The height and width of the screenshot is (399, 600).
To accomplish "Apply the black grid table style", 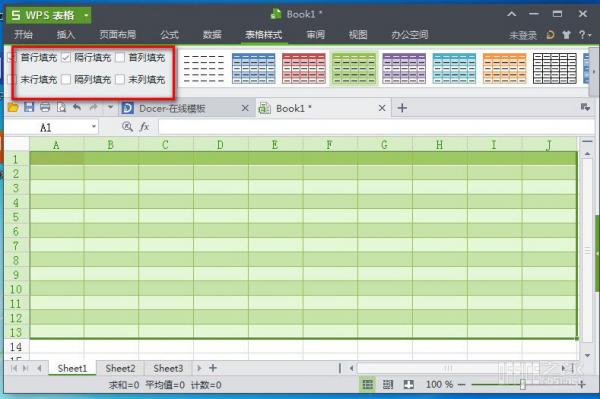I will 554,68.
